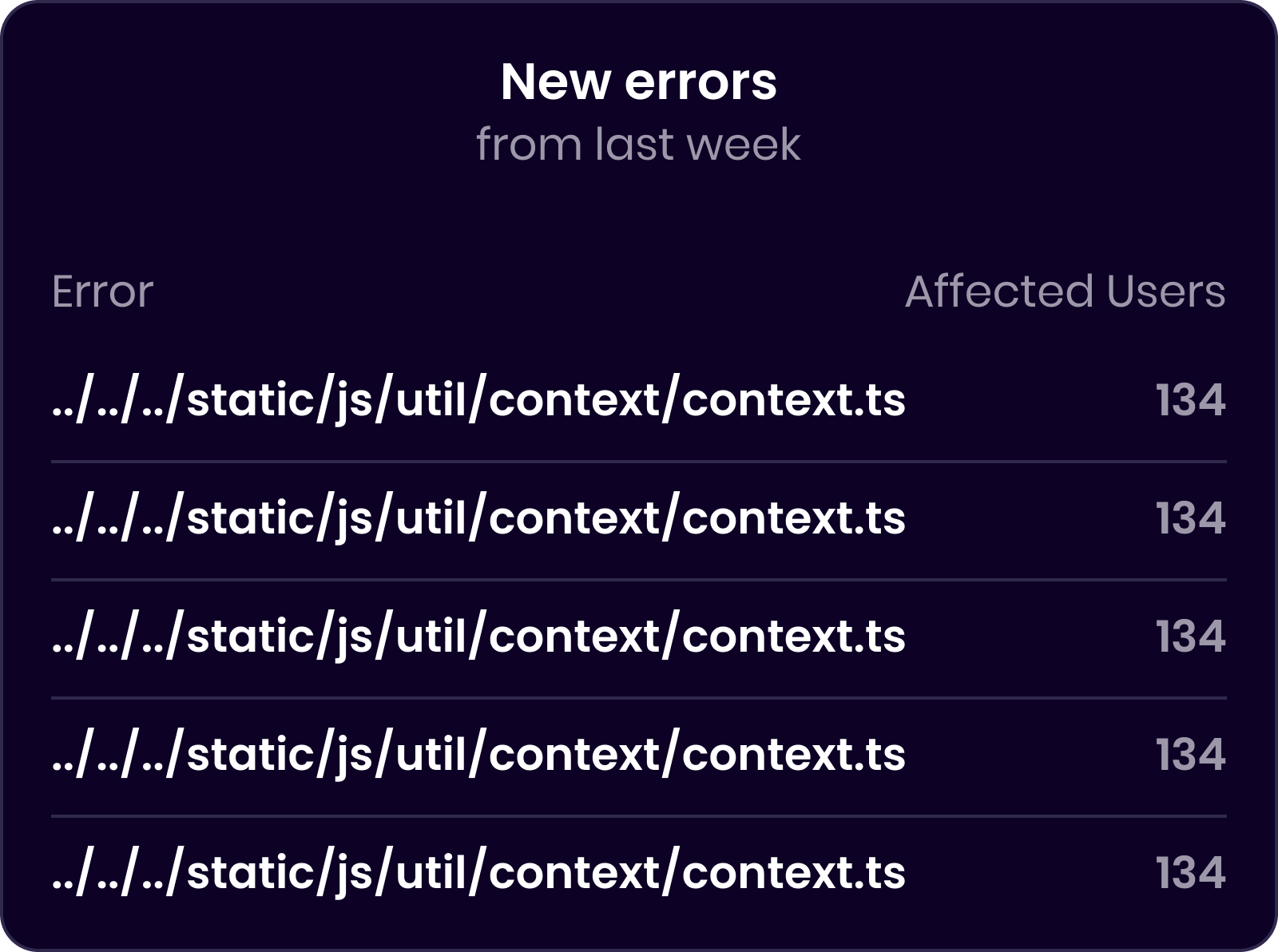Click the divider under the first error row
1278x952 pixels.
[x=638, y=462]
